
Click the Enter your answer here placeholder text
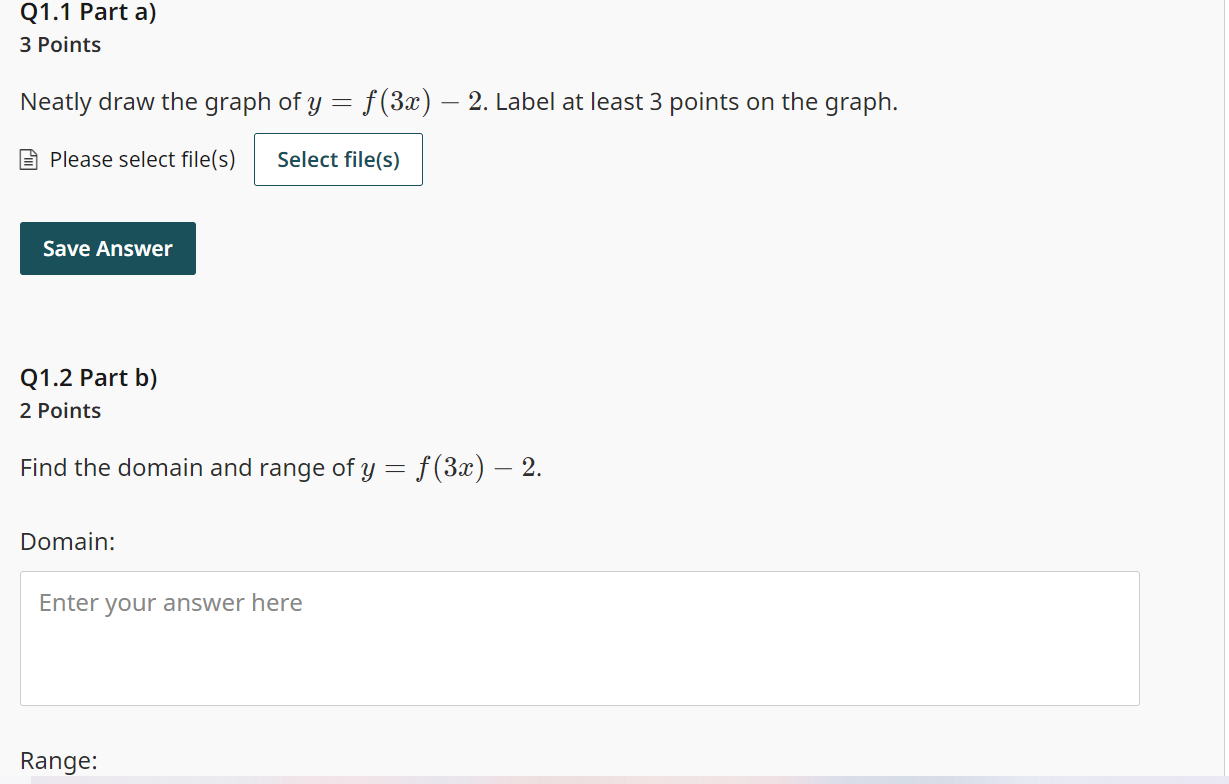click(170, 603)
